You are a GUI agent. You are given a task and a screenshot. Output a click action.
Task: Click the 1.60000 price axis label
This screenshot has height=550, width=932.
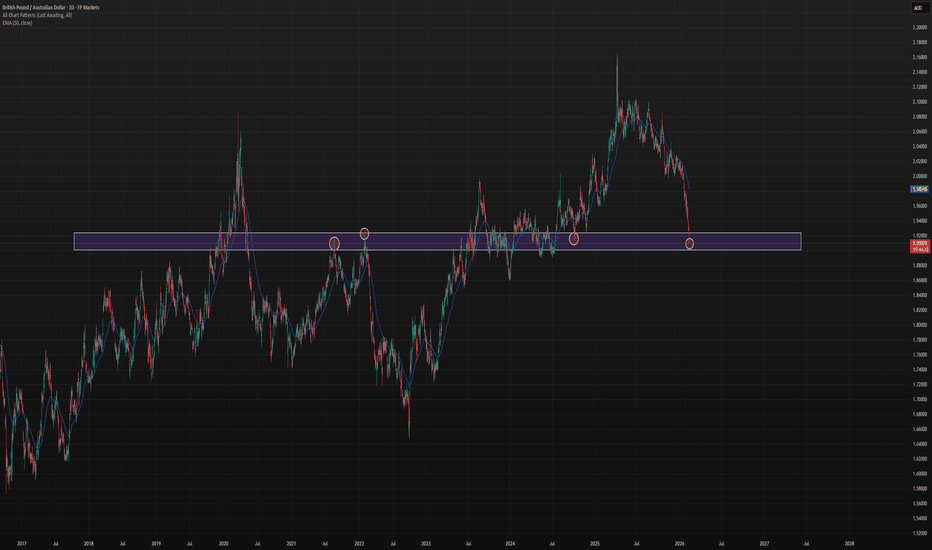point(920,473)
